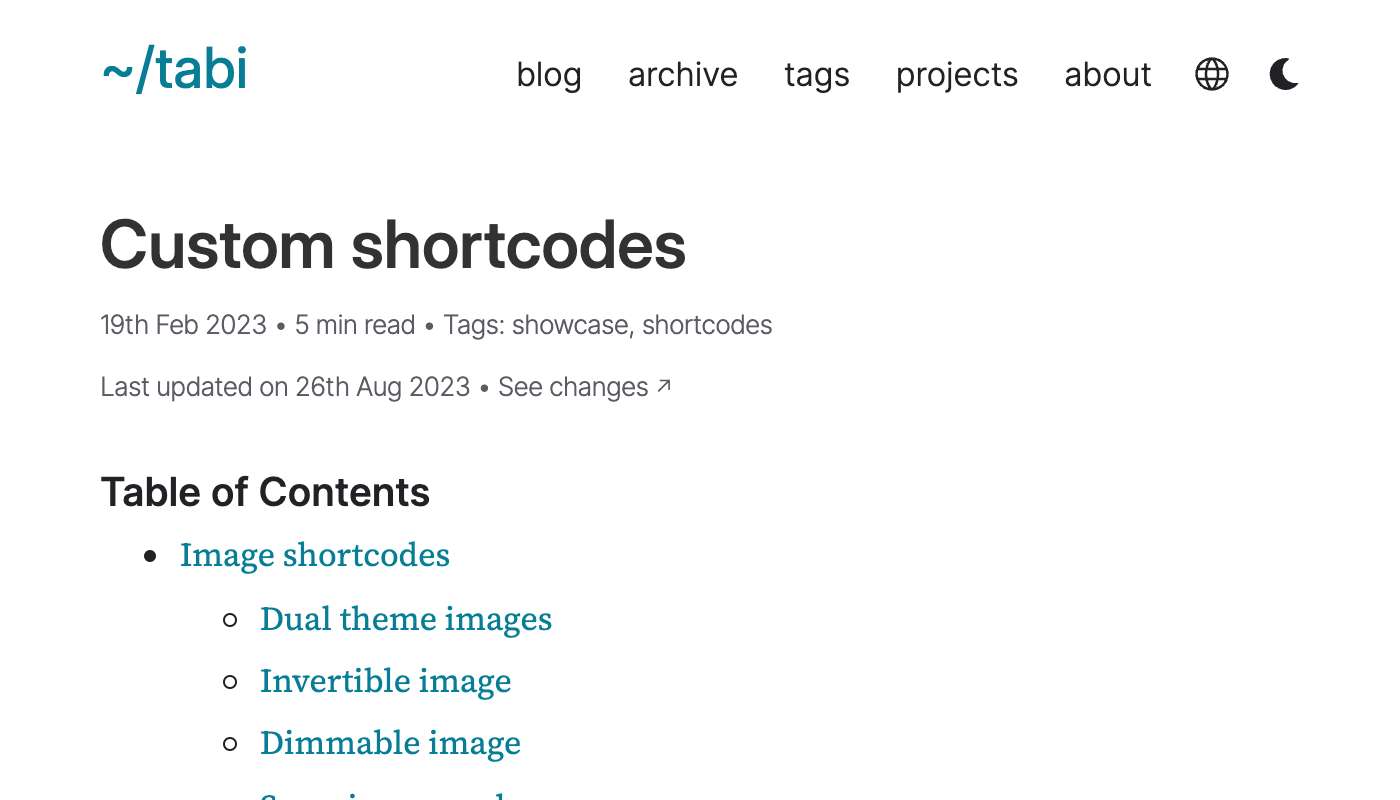
Task: Open the tags page
Action: (x=816, y=75)
